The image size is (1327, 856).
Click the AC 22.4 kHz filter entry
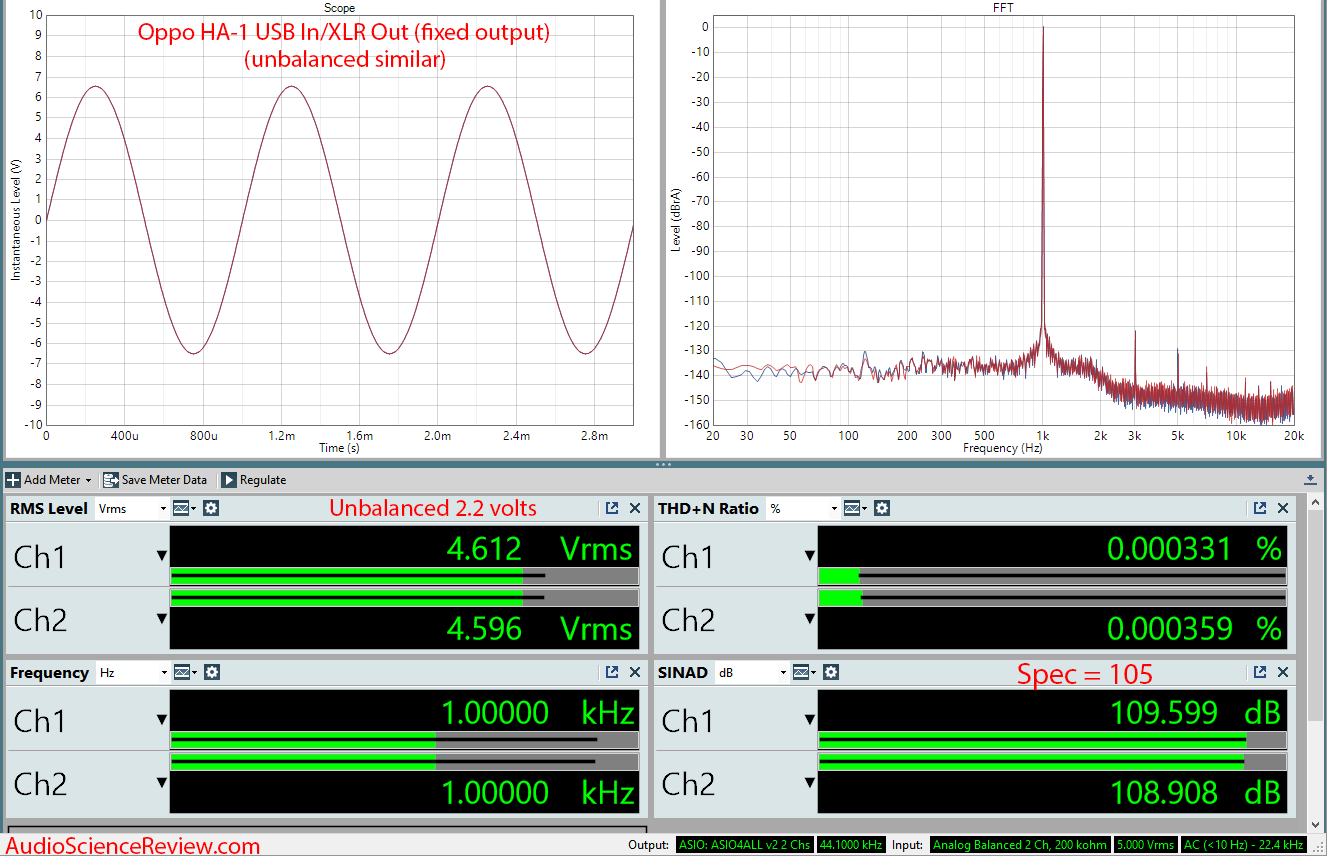1243,845
